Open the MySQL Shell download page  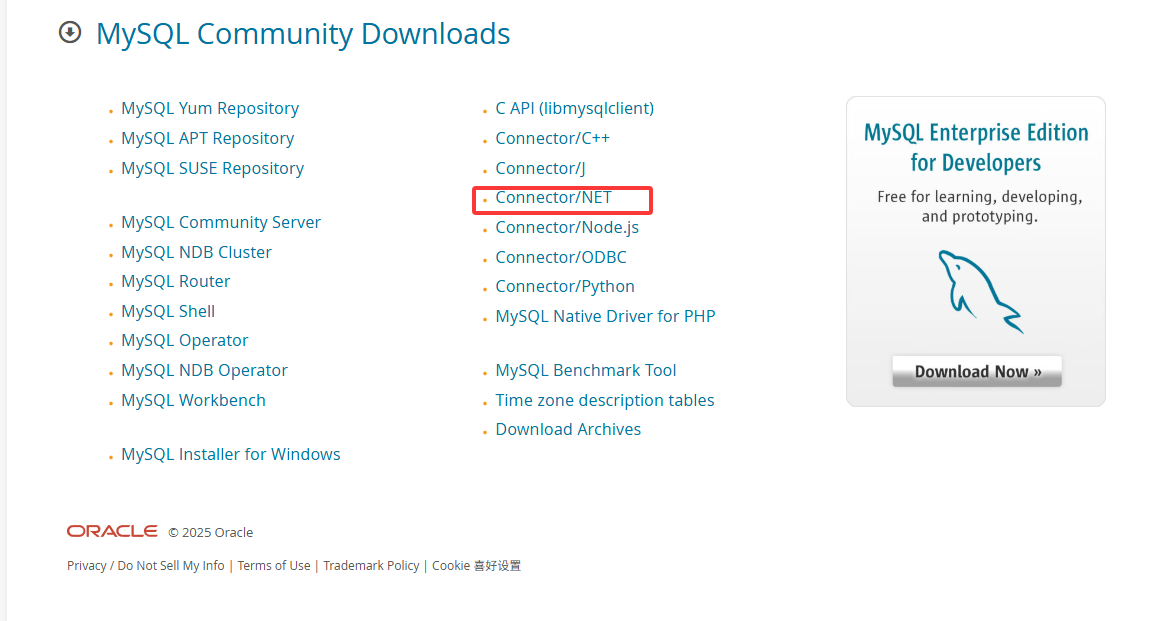pos(168,312)
